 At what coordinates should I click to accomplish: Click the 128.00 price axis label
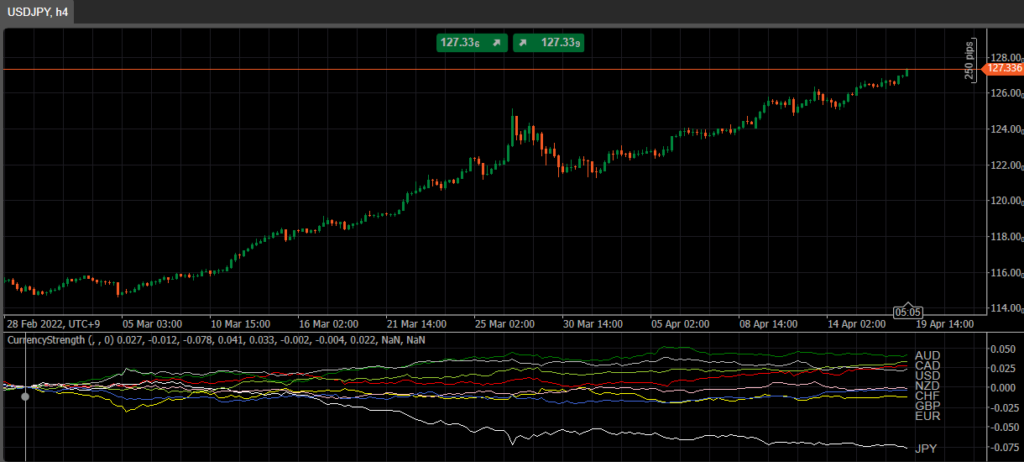[1005, 58]
